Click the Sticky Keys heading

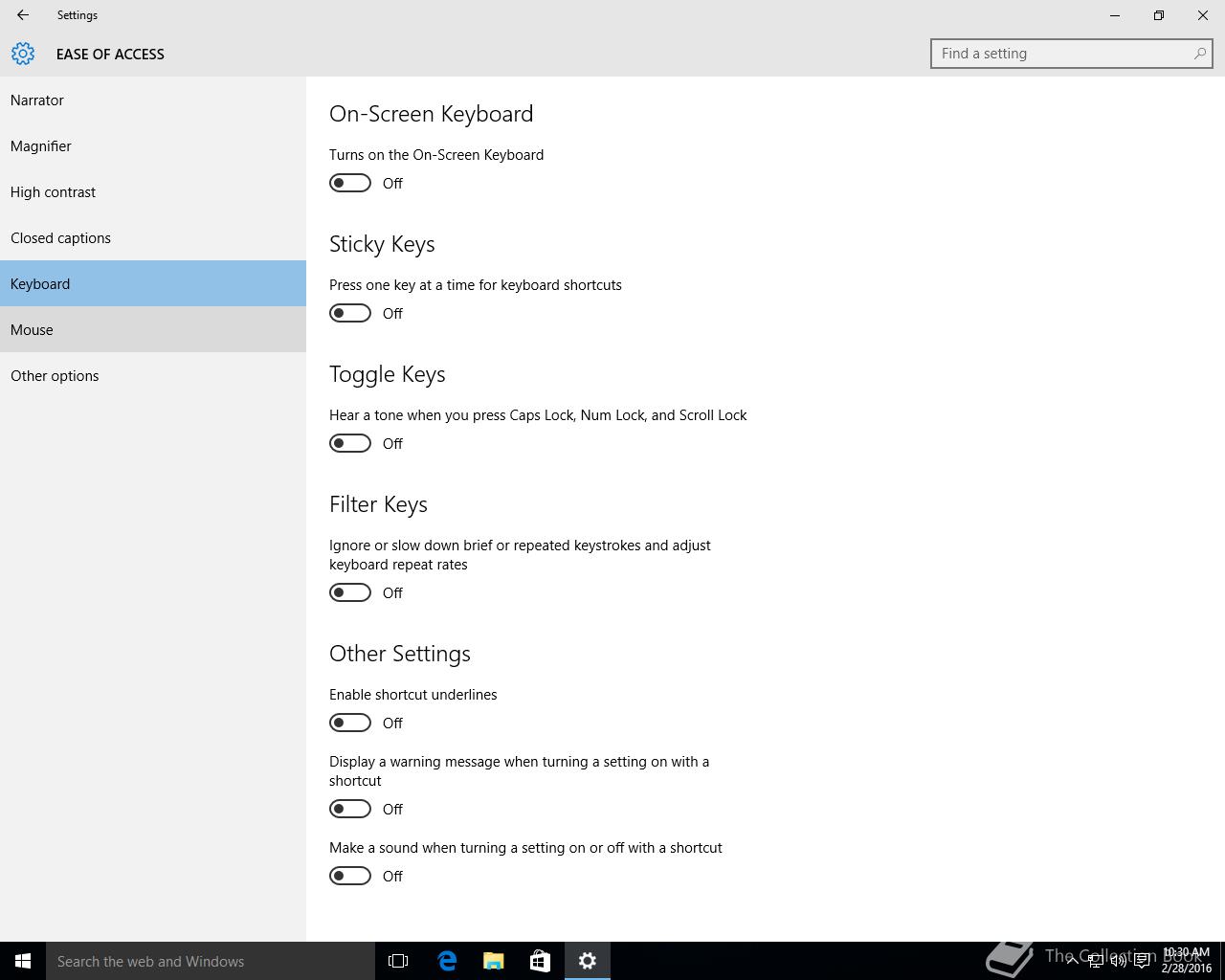point(382,244)
